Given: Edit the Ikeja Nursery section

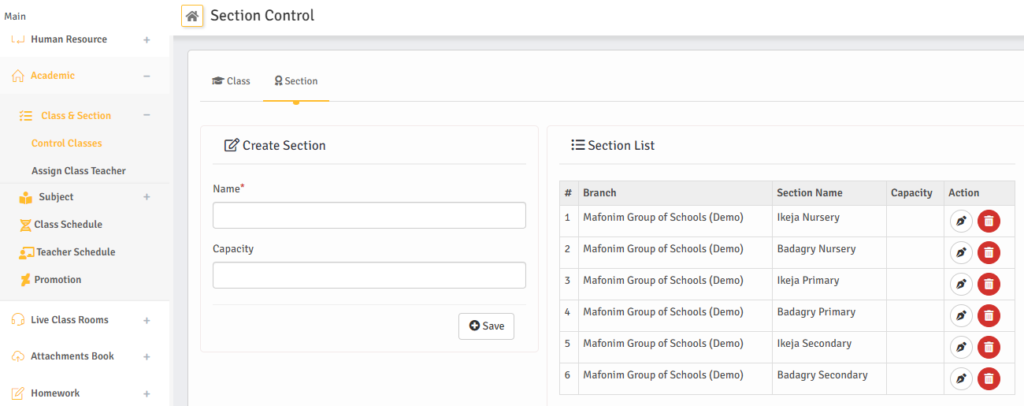Looking at the screenshot, I should 961,221.
